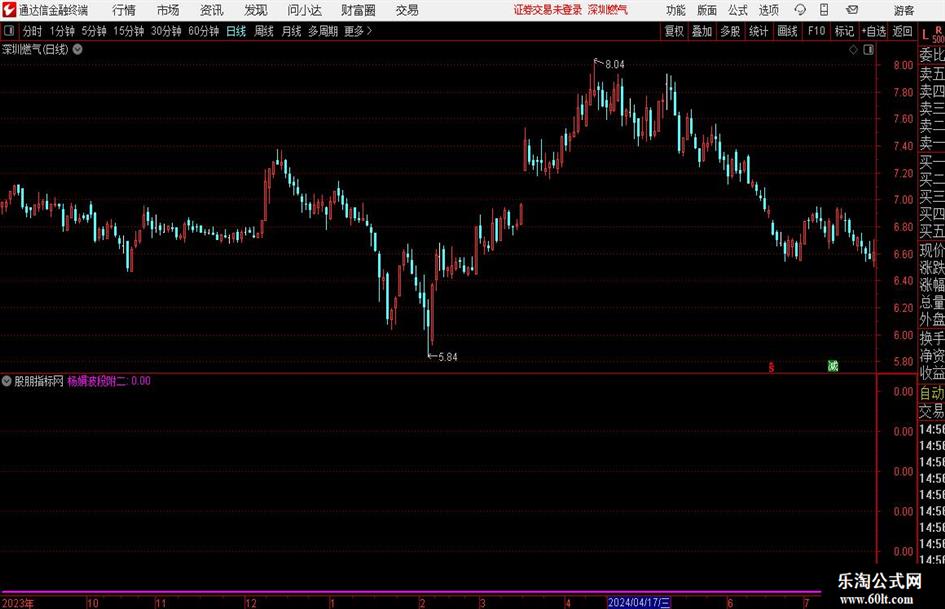Screen dimensions: 945x609
Task: Click the 画线 drawing tools button
Action: 787,31
